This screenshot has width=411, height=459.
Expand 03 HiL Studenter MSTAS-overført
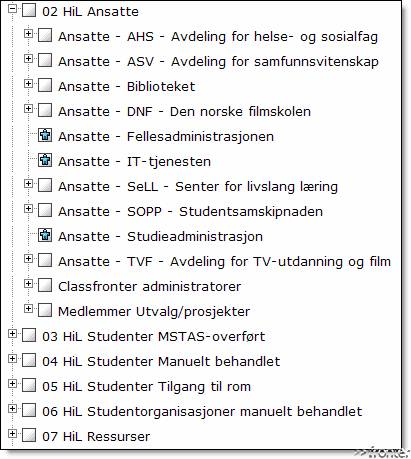[x=12, y=333]
